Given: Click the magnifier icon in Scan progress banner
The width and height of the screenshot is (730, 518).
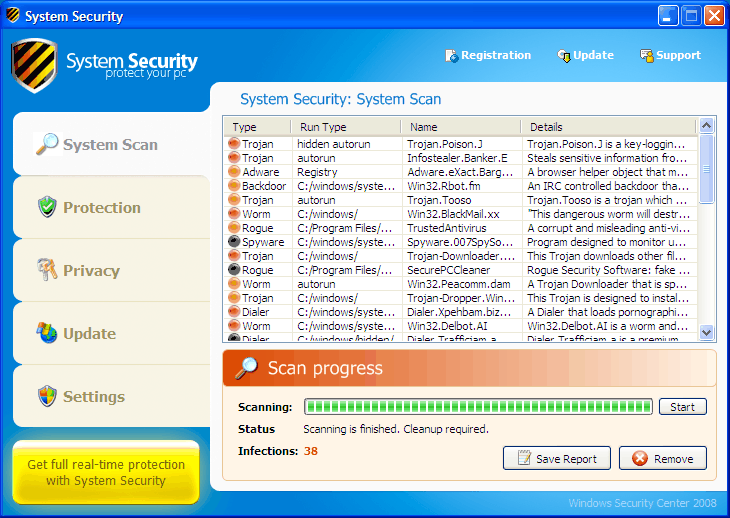Looking at the screenshot, I should (x=246, y=368).
